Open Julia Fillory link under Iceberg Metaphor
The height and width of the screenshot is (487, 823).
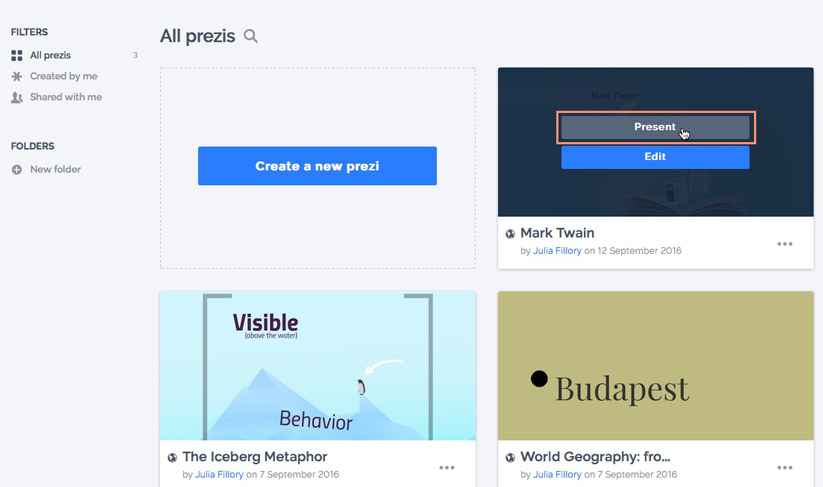click(218, 474)
